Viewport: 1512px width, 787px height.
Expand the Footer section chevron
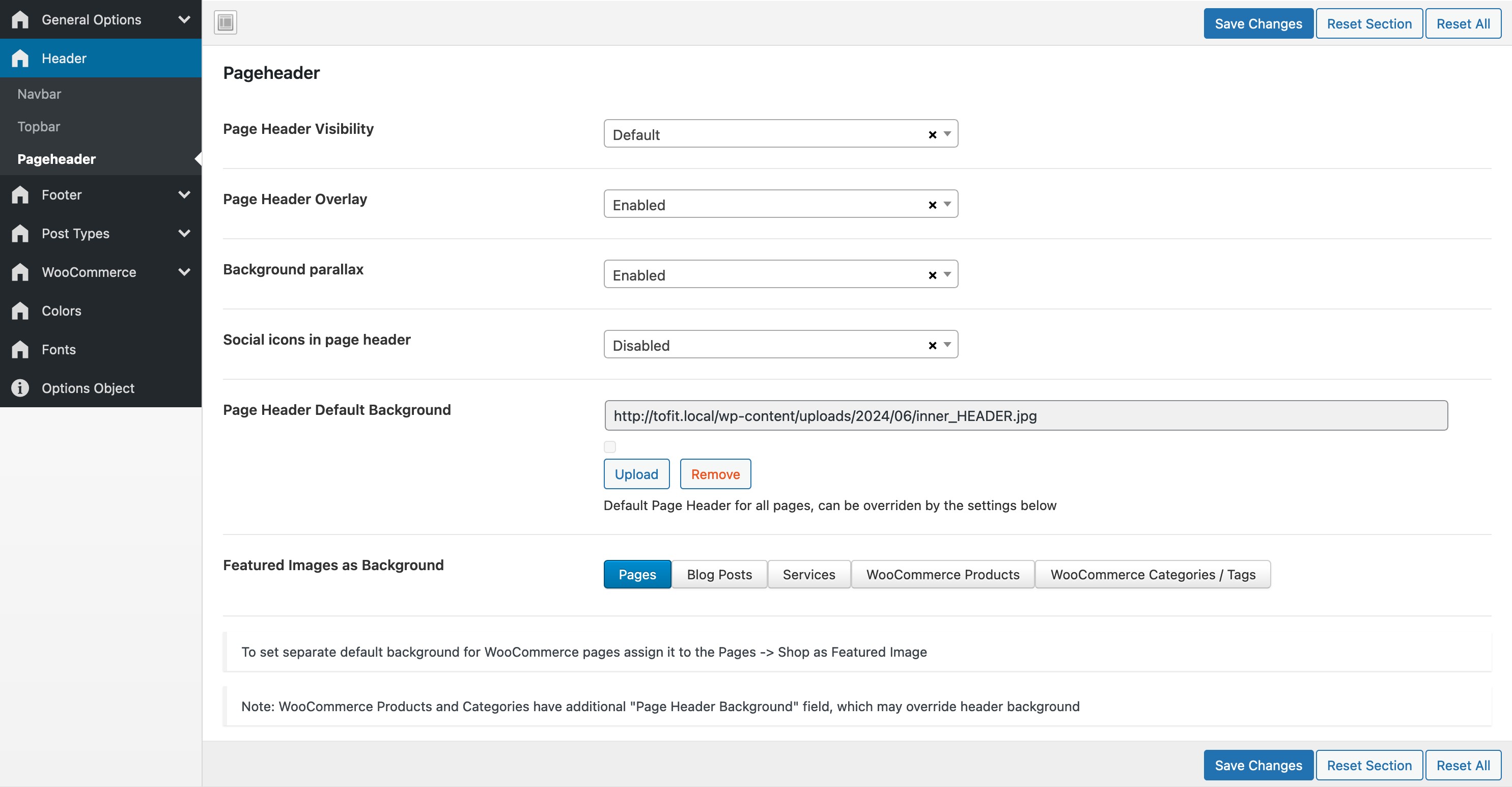coord(184,194)
